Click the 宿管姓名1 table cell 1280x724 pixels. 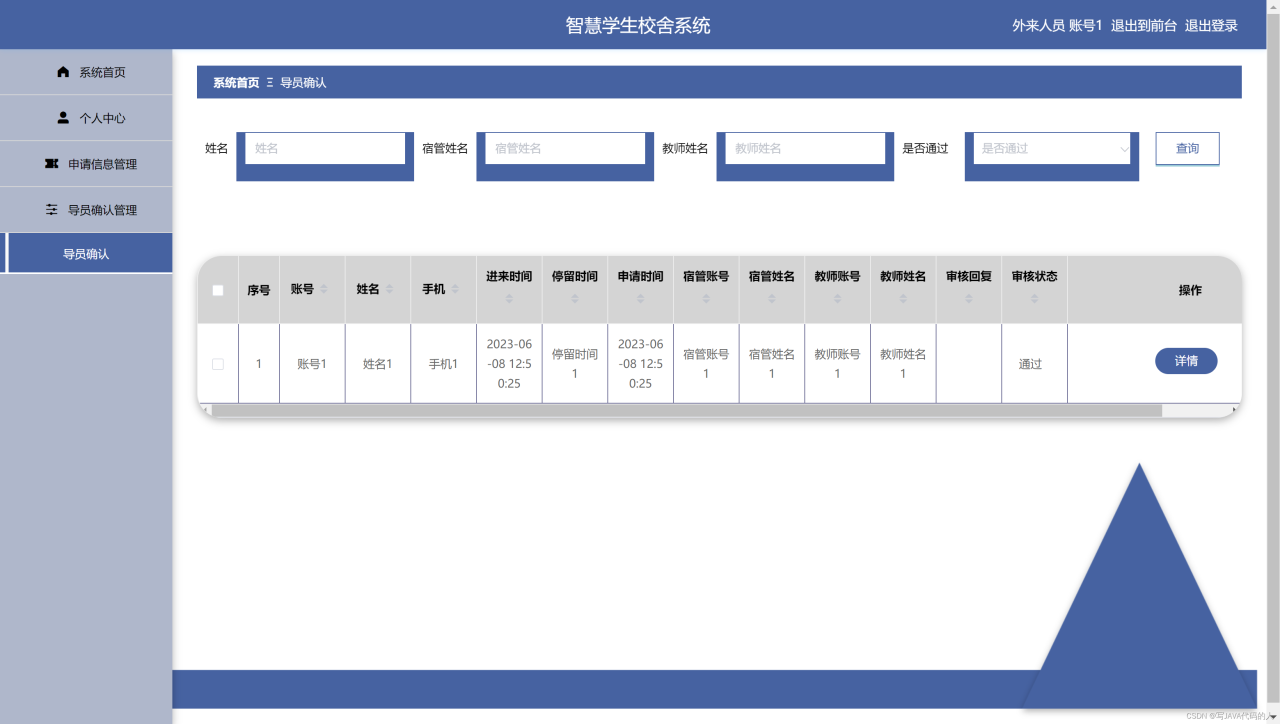(772, 364)
